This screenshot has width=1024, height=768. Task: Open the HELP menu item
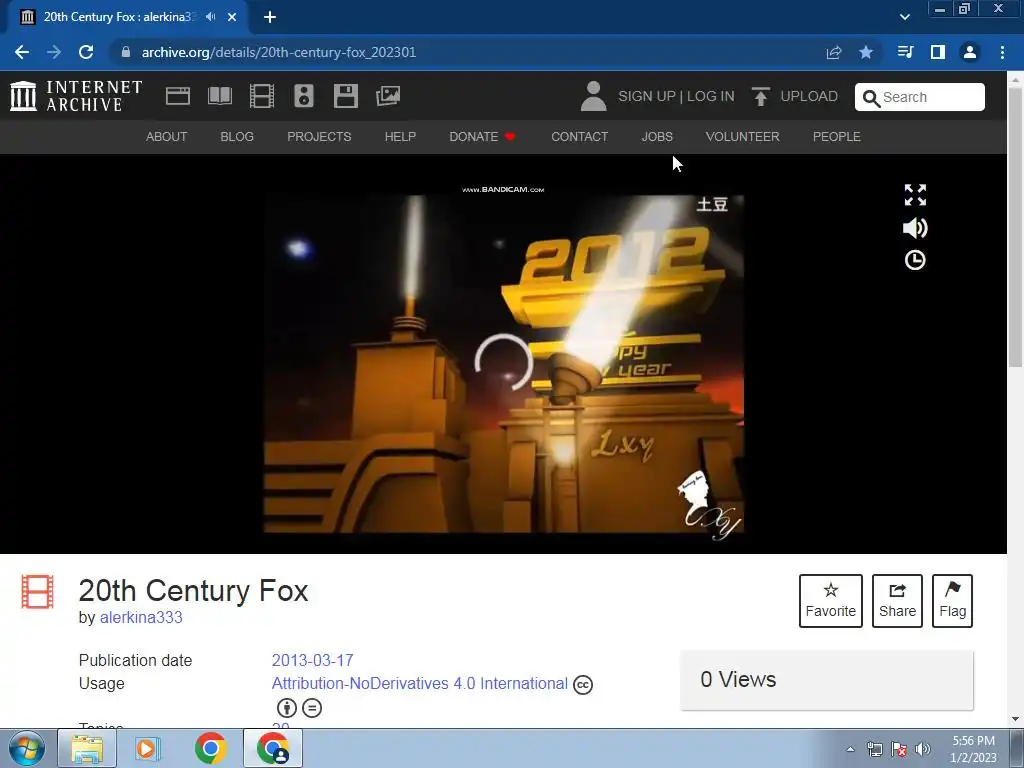pyautogui.click(x=400, y=136)
